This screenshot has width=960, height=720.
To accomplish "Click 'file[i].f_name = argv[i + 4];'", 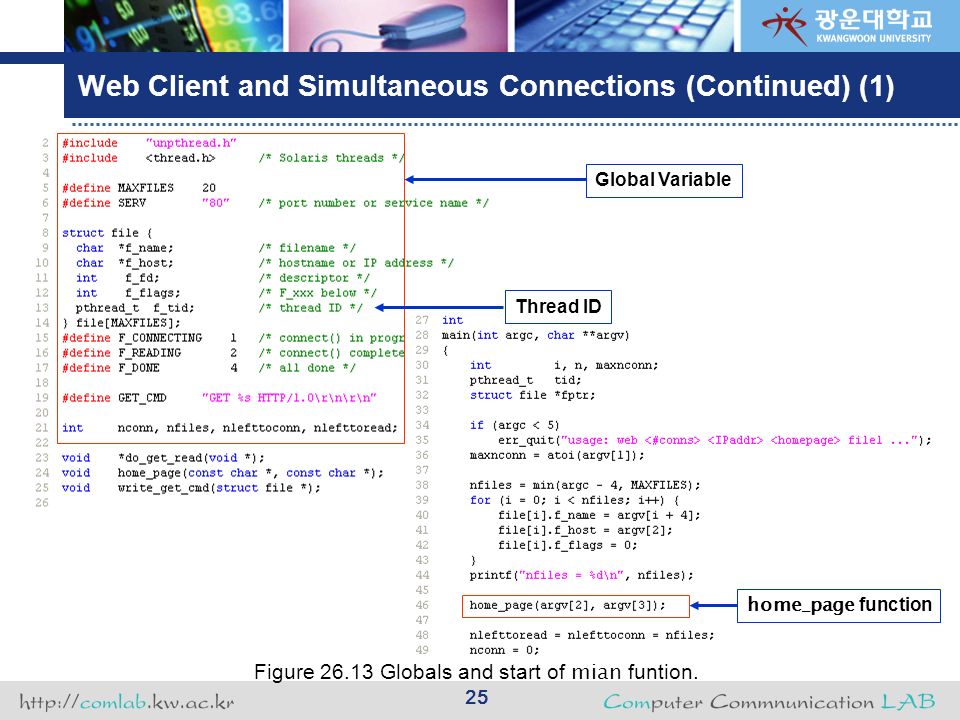I will coord(599,516).
